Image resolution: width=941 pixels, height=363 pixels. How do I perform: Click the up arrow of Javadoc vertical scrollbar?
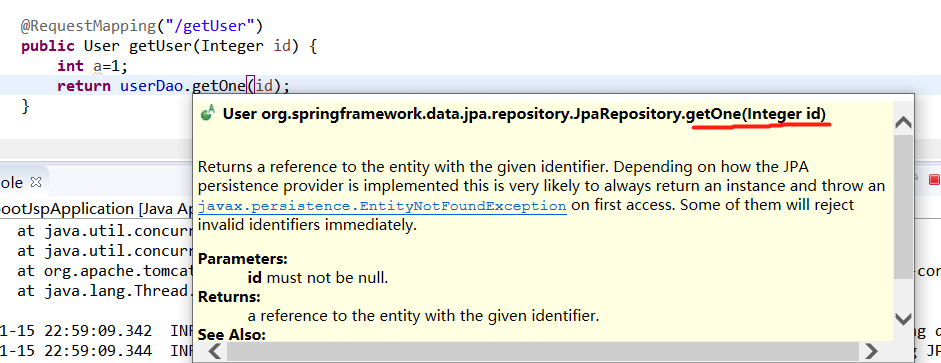coord(903,122)
